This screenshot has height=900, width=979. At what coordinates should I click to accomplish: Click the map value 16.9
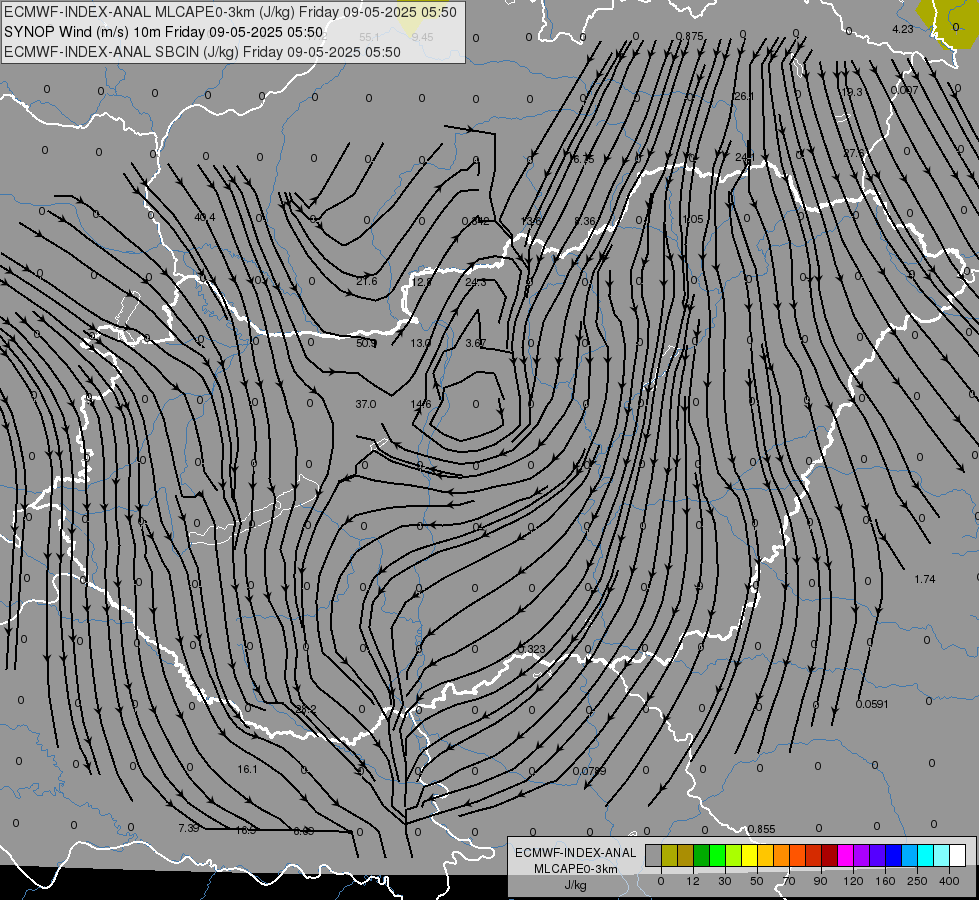[x=246, y=830]
